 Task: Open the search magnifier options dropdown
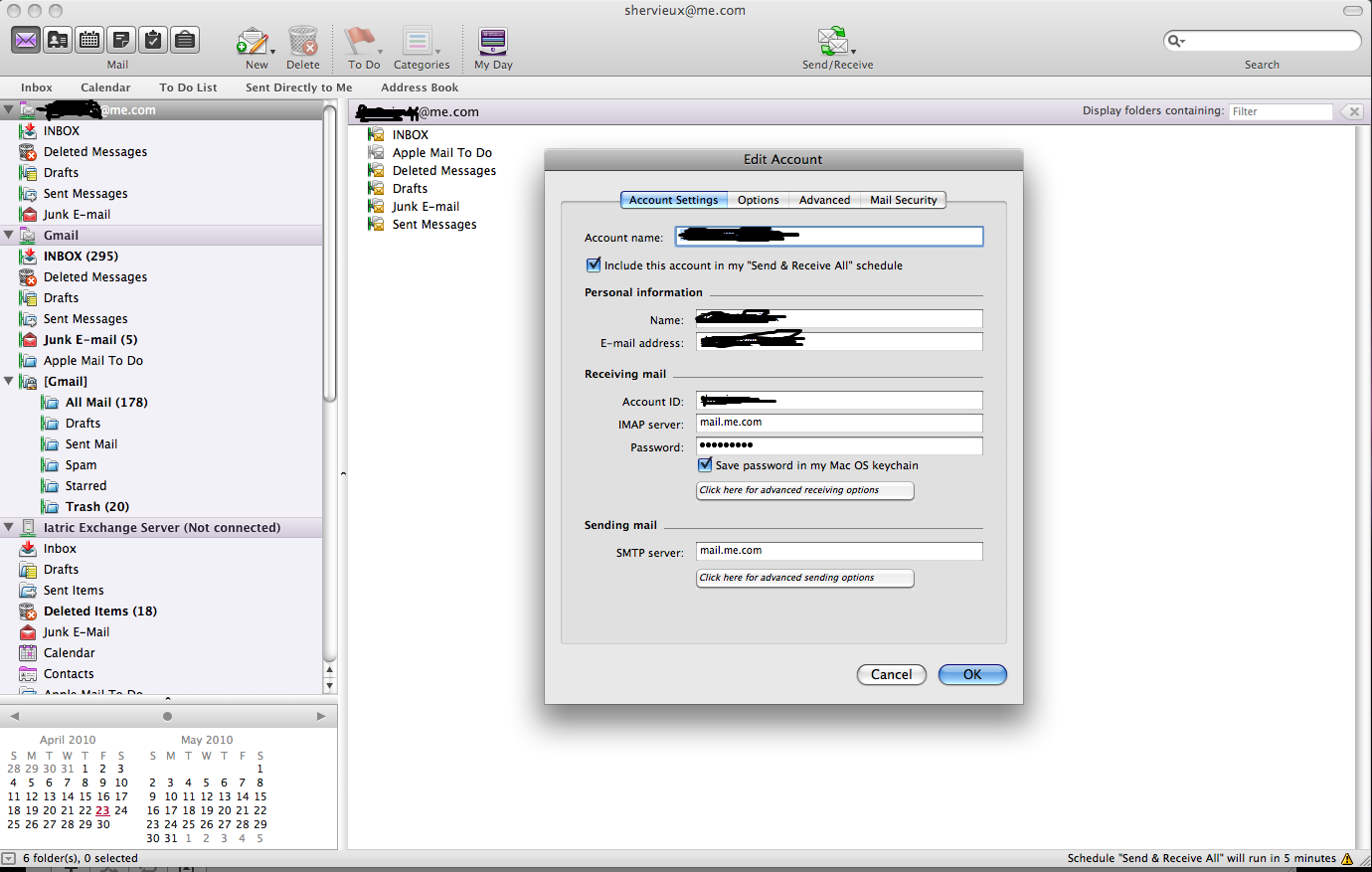tap(1176, 41)
